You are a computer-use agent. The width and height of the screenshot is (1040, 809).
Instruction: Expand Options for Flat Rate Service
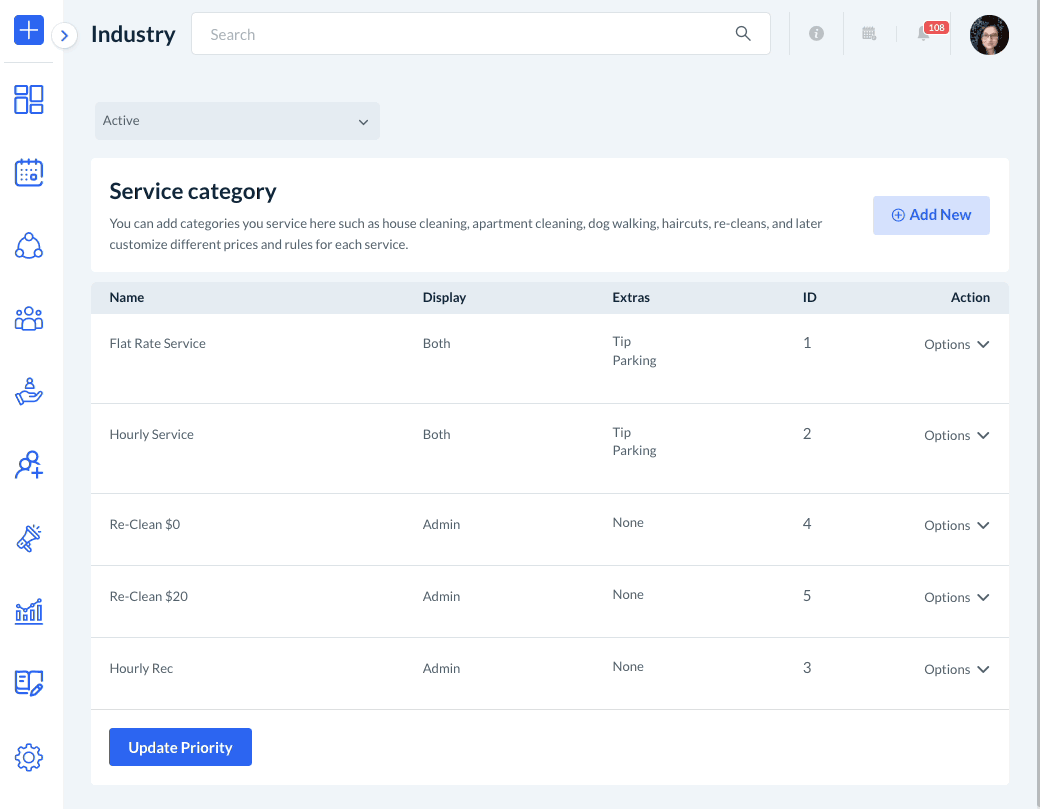[x=956, y=344]
